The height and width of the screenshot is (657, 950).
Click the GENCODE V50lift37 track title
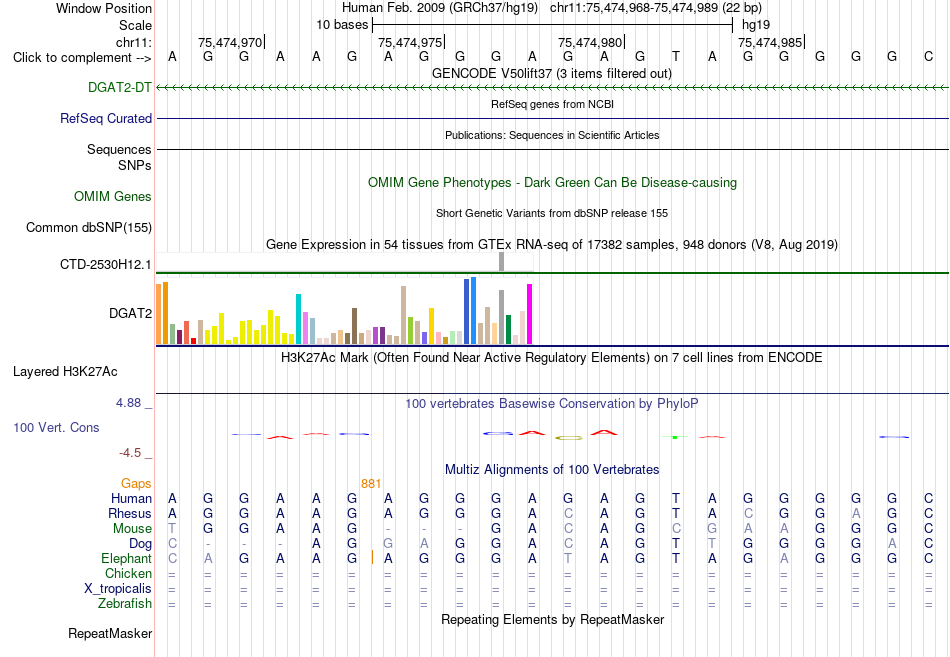coord(552,73)
